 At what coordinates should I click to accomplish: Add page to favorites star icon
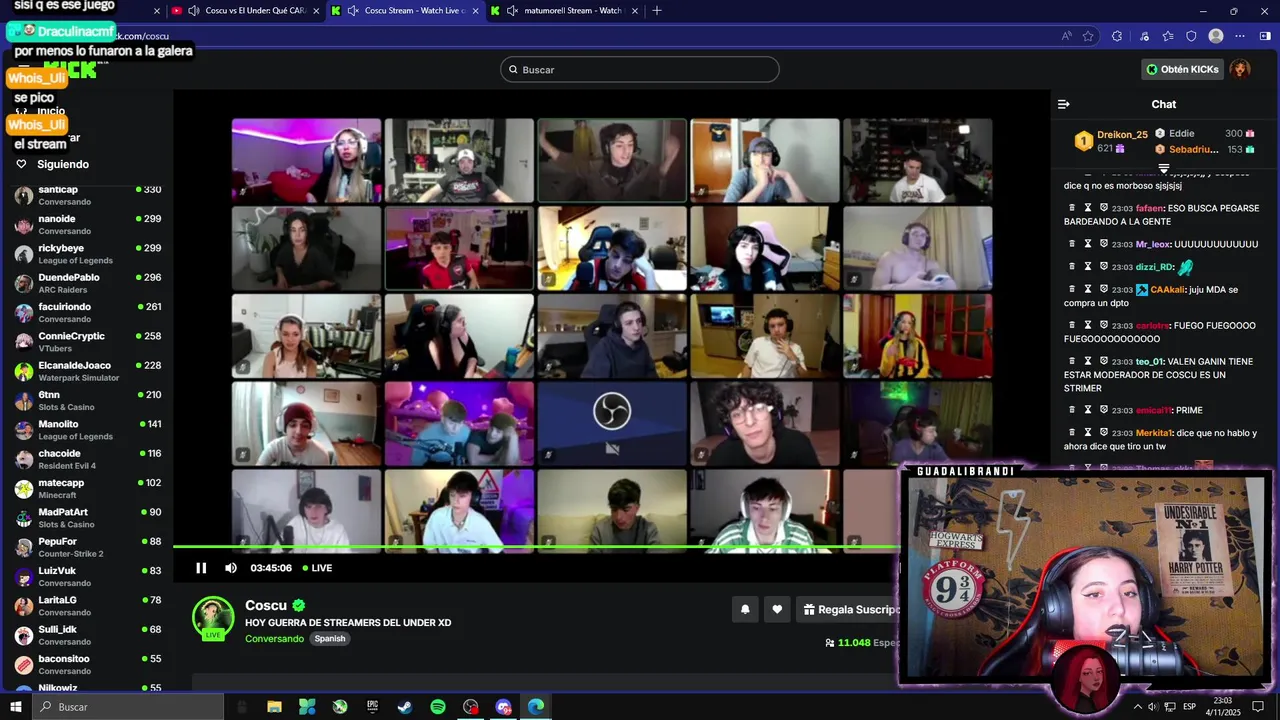[1088, 36]
